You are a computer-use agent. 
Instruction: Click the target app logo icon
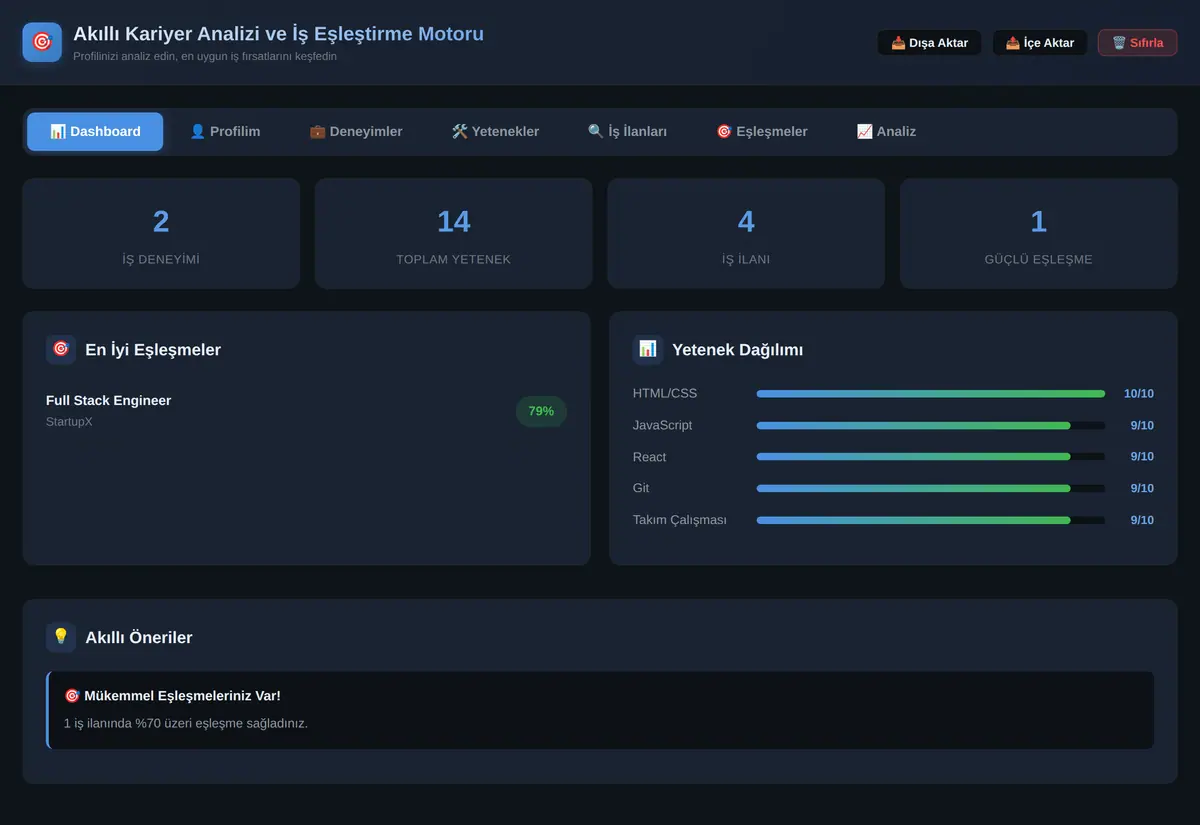click(x=42, y=42)
